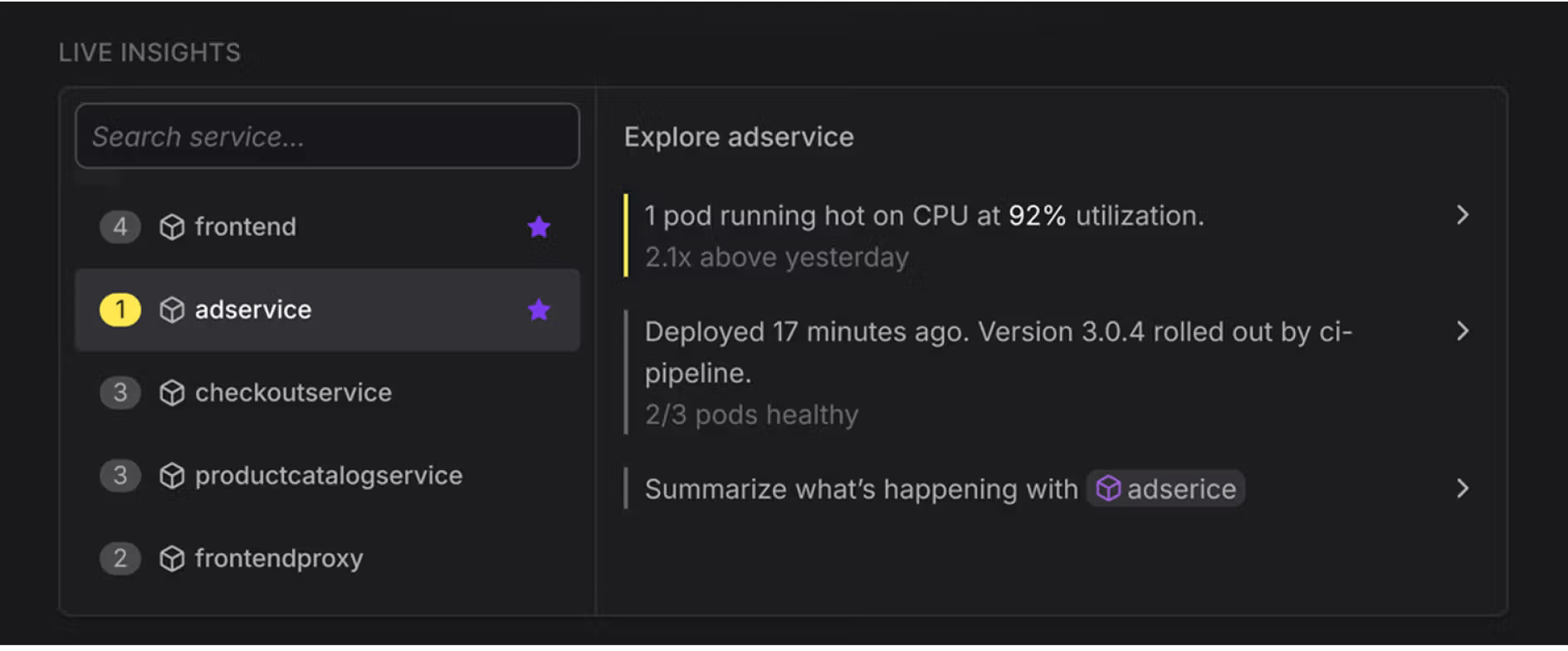Unfavorite frontend with its purple star
The width and height of the screenshot is (1568, 651).
pos(539,227)
